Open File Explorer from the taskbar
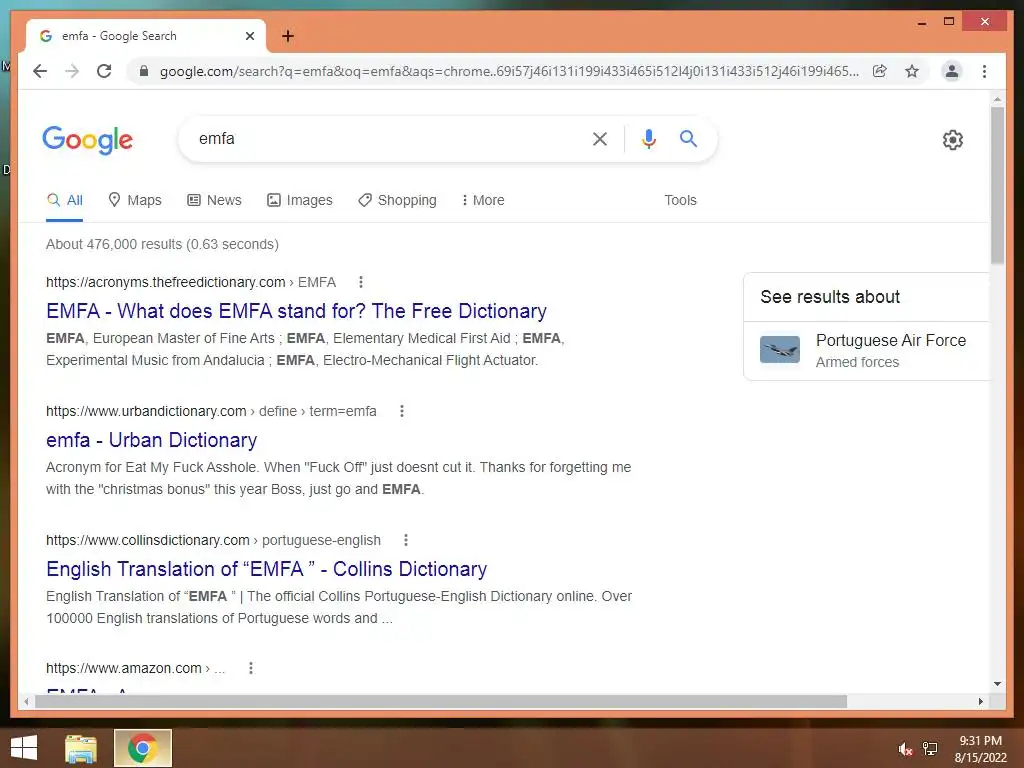 coord(81,748)
